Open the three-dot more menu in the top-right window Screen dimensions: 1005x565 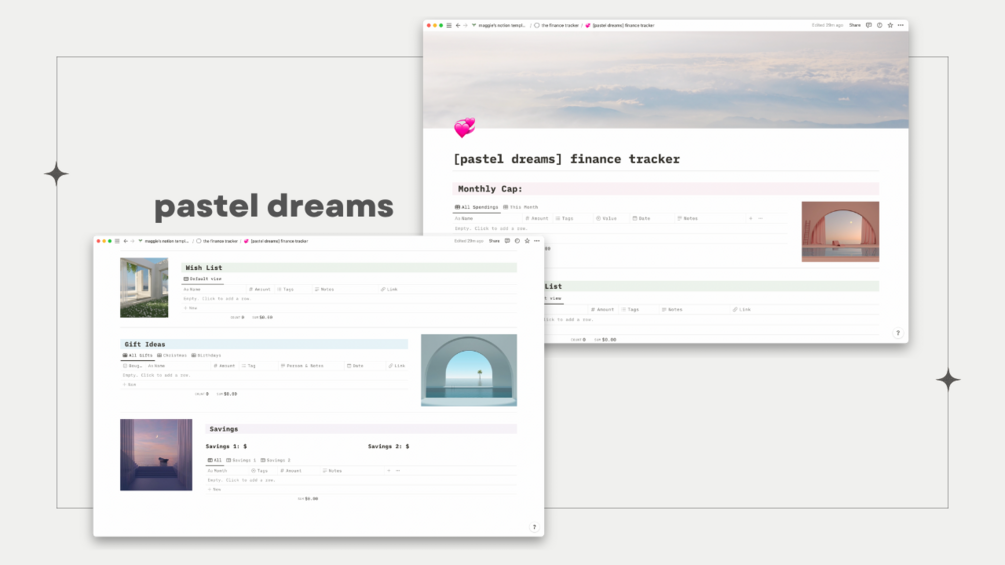pos(901,26)
